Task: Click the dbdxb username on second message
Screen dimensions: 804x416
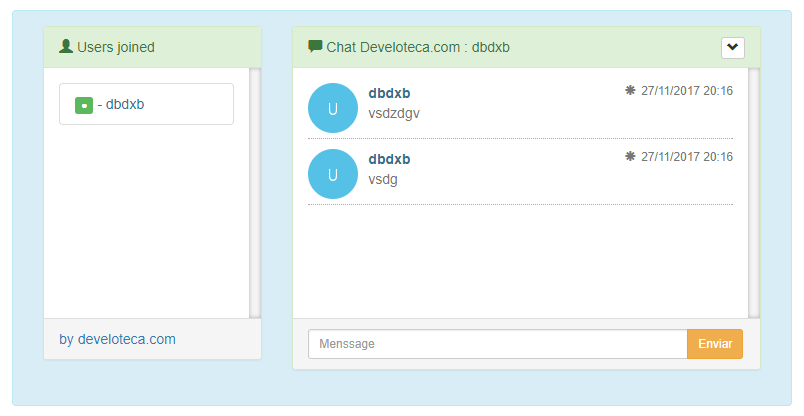Action: (x=389, y=159)
